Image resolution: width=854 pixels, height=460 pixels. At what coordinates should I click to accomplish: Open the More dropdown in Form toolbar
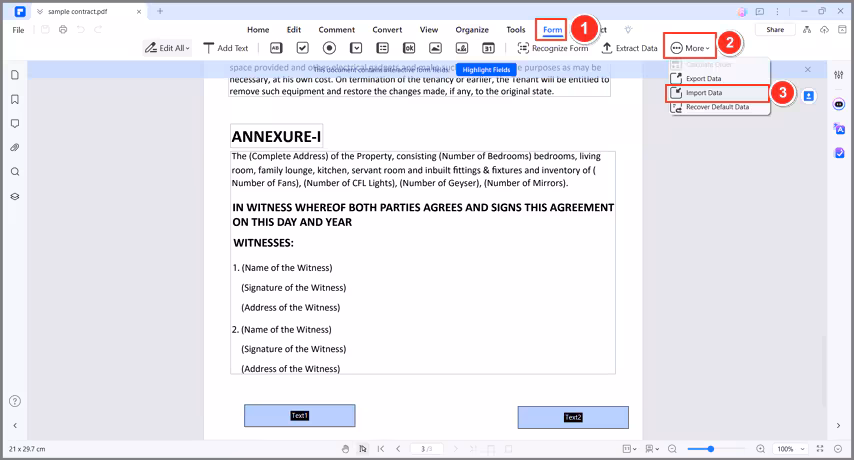(x=690, y=48)
